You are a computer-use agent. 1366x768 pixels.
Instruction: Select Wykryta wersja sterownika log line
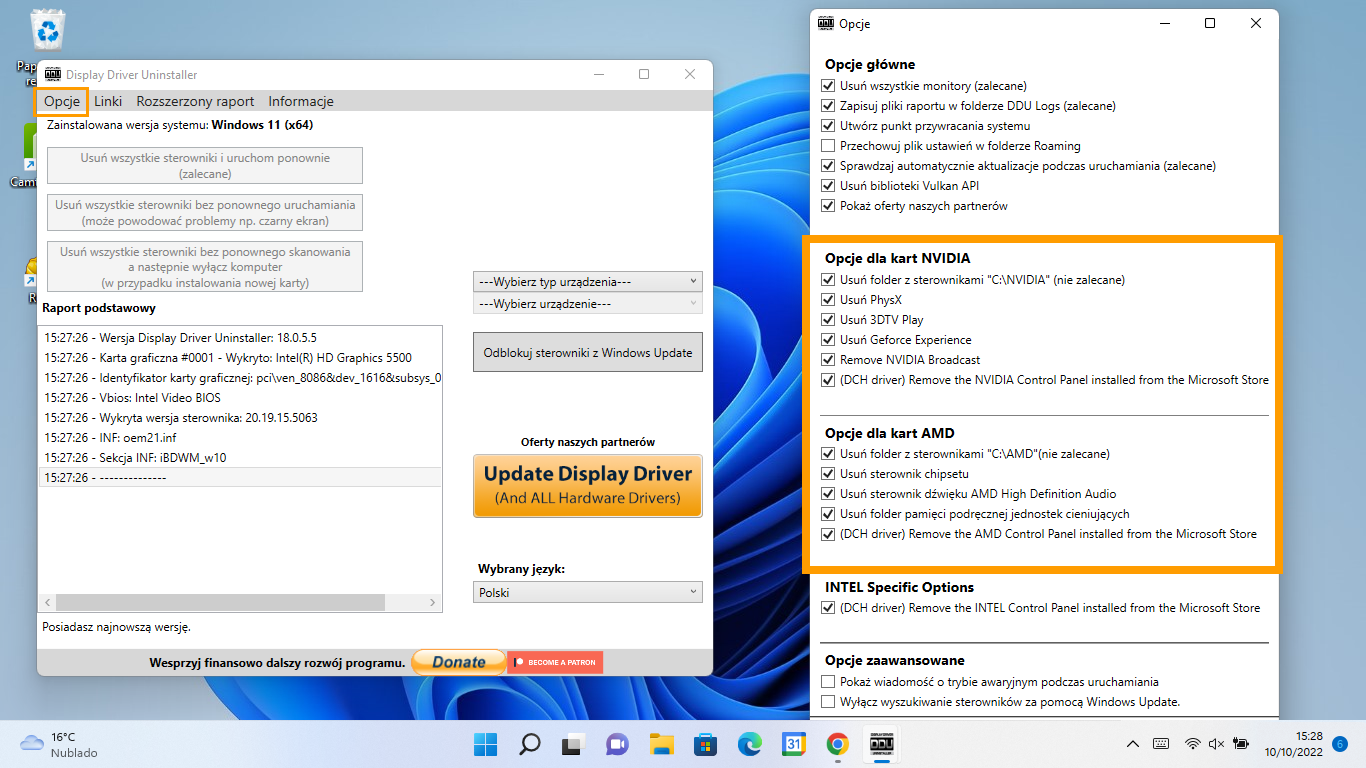(x=181, y=418)
